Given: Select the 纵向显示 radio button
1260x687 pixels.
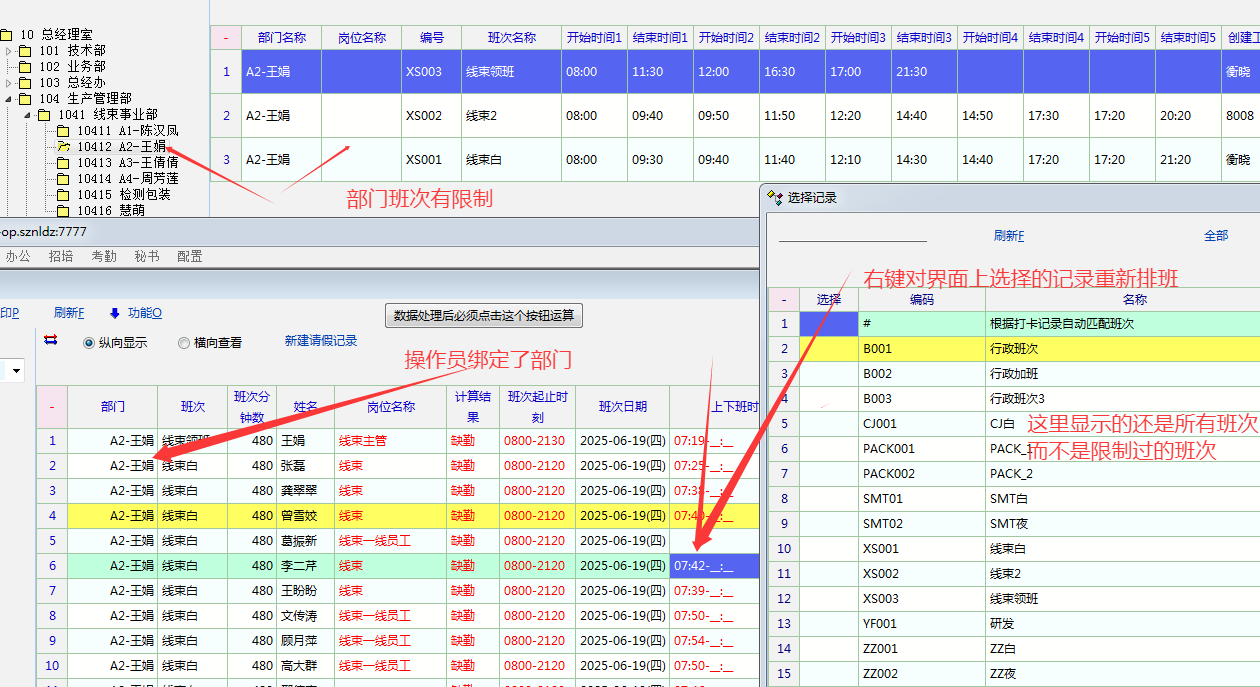Looking at the screenshot, I should pos(89,343).
